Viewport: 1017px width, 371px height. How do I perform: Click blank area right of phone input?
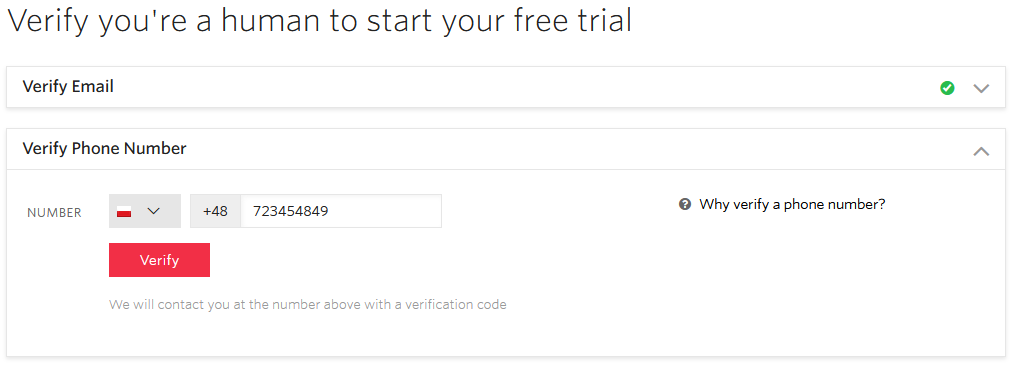pyautogui.click(x=558, y=211)
